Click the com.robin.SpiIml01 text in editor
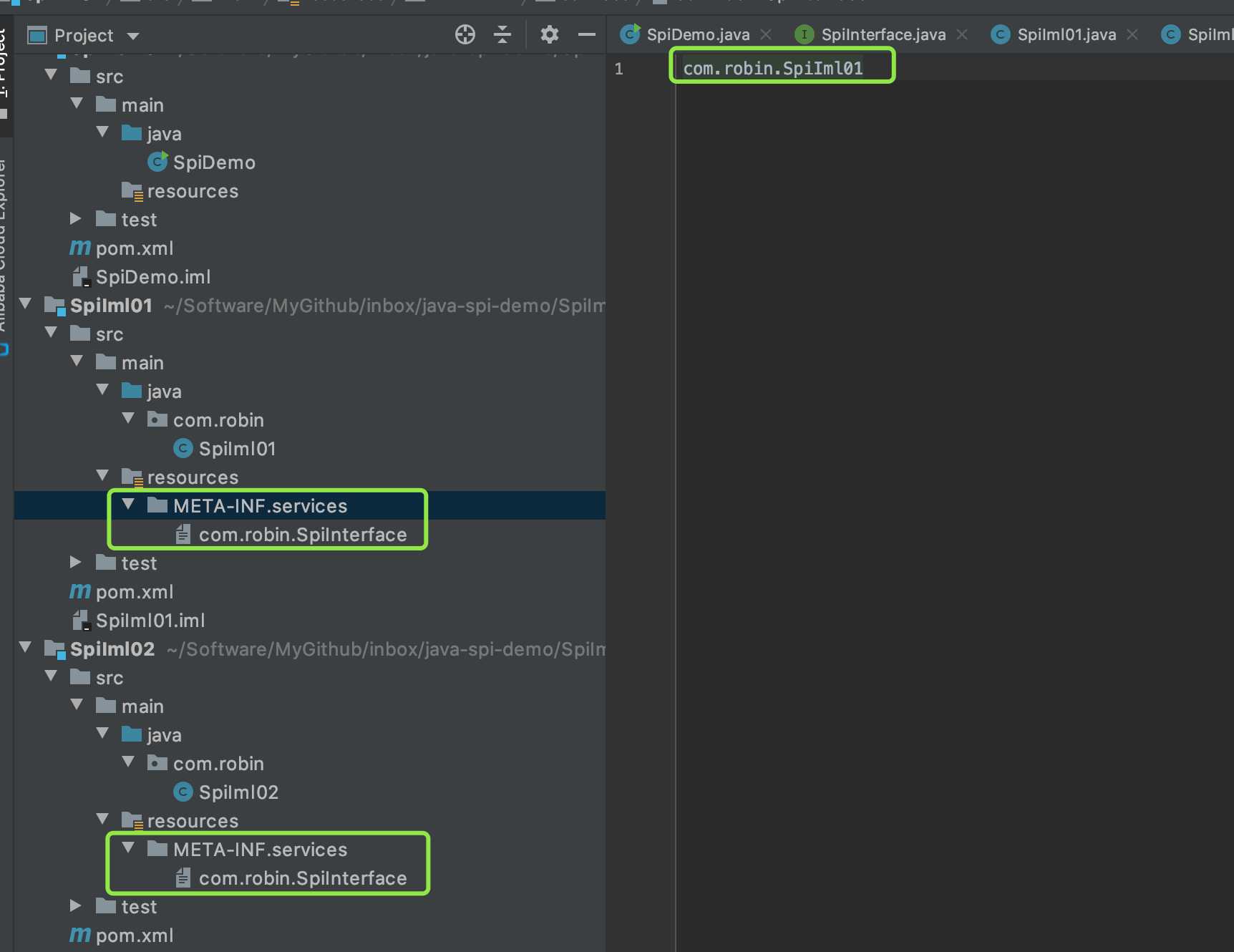This screenshot has height=952, width=1234. [x=773, y=69]
